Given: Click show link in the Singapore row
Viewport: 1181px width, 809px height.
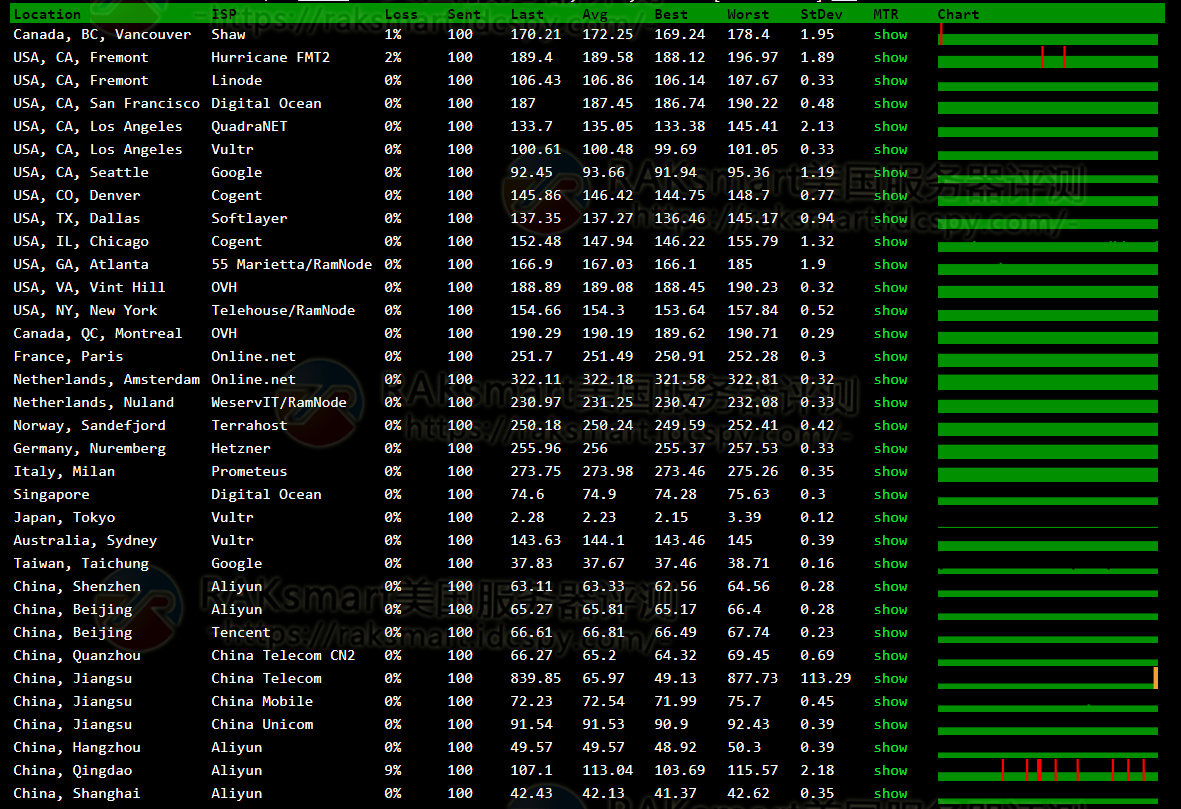Looking at the screenshot, I should click(x=890, y=494).
